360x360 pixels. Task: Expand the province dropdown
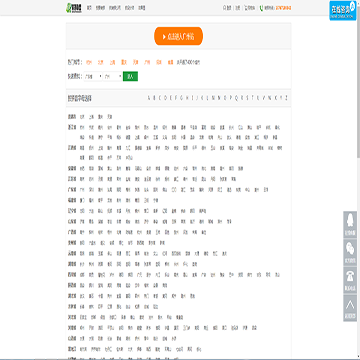(x=93, y=77)
